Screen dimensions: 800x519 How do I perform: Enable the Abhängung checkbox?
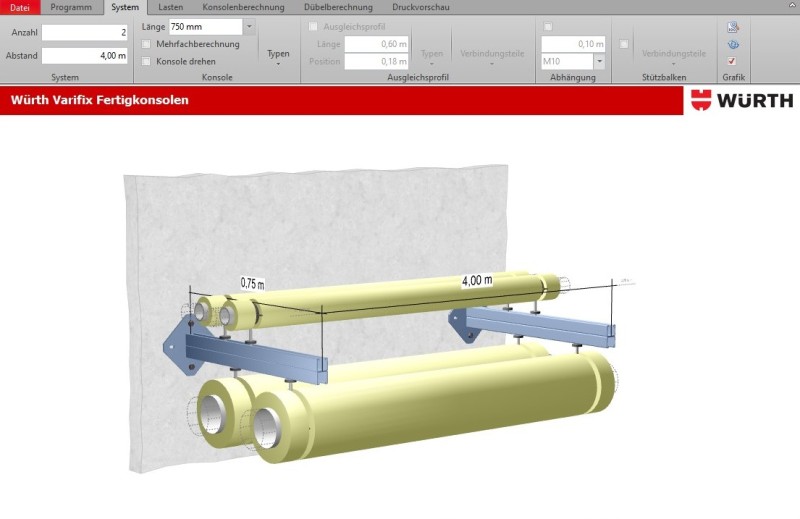tap(548, 27)
